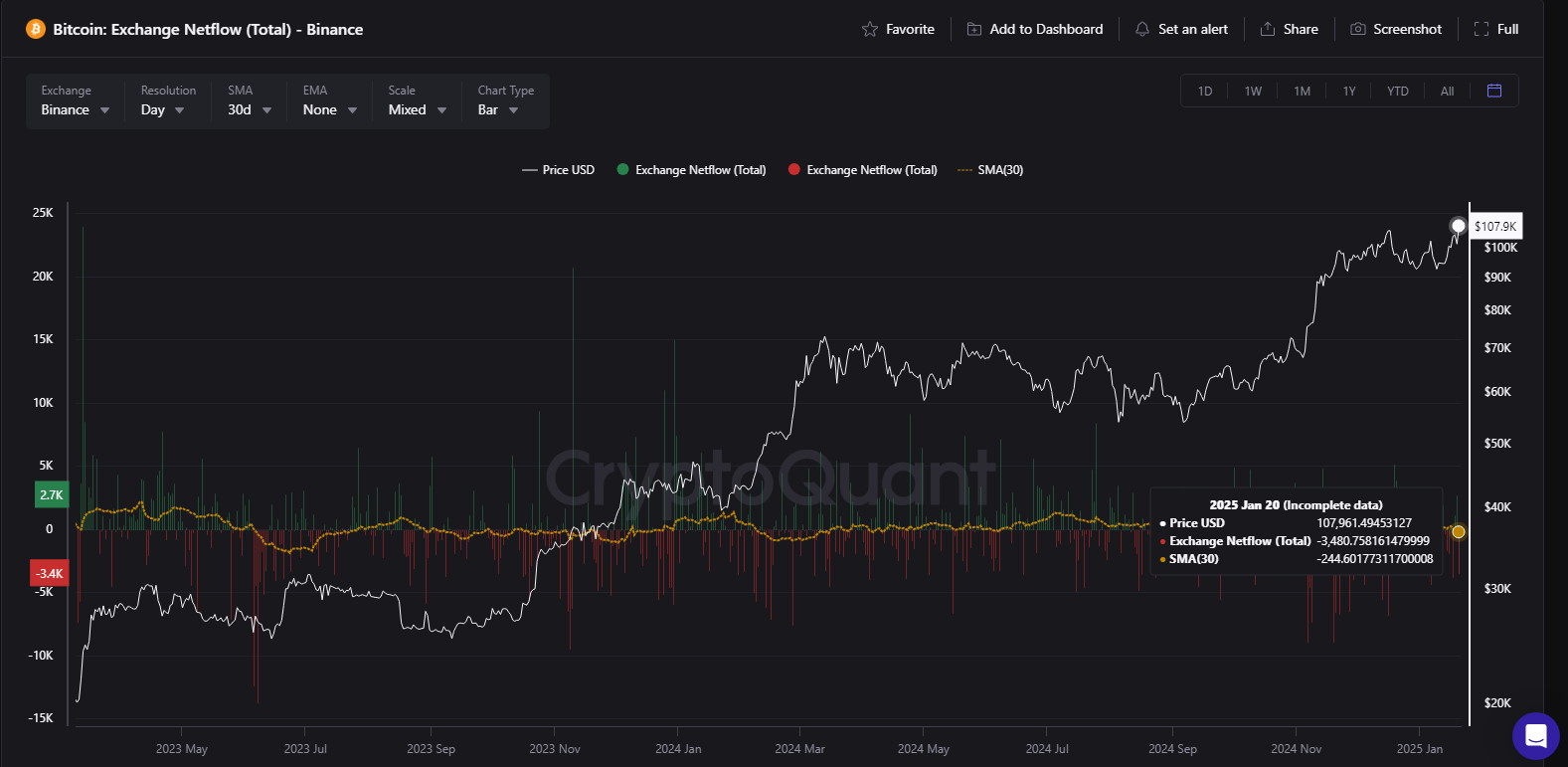Image resolution: width=1568 pixels, height=767 pixels.
Task: Click the Screenshot camera icon
Action: [1358, 29]
